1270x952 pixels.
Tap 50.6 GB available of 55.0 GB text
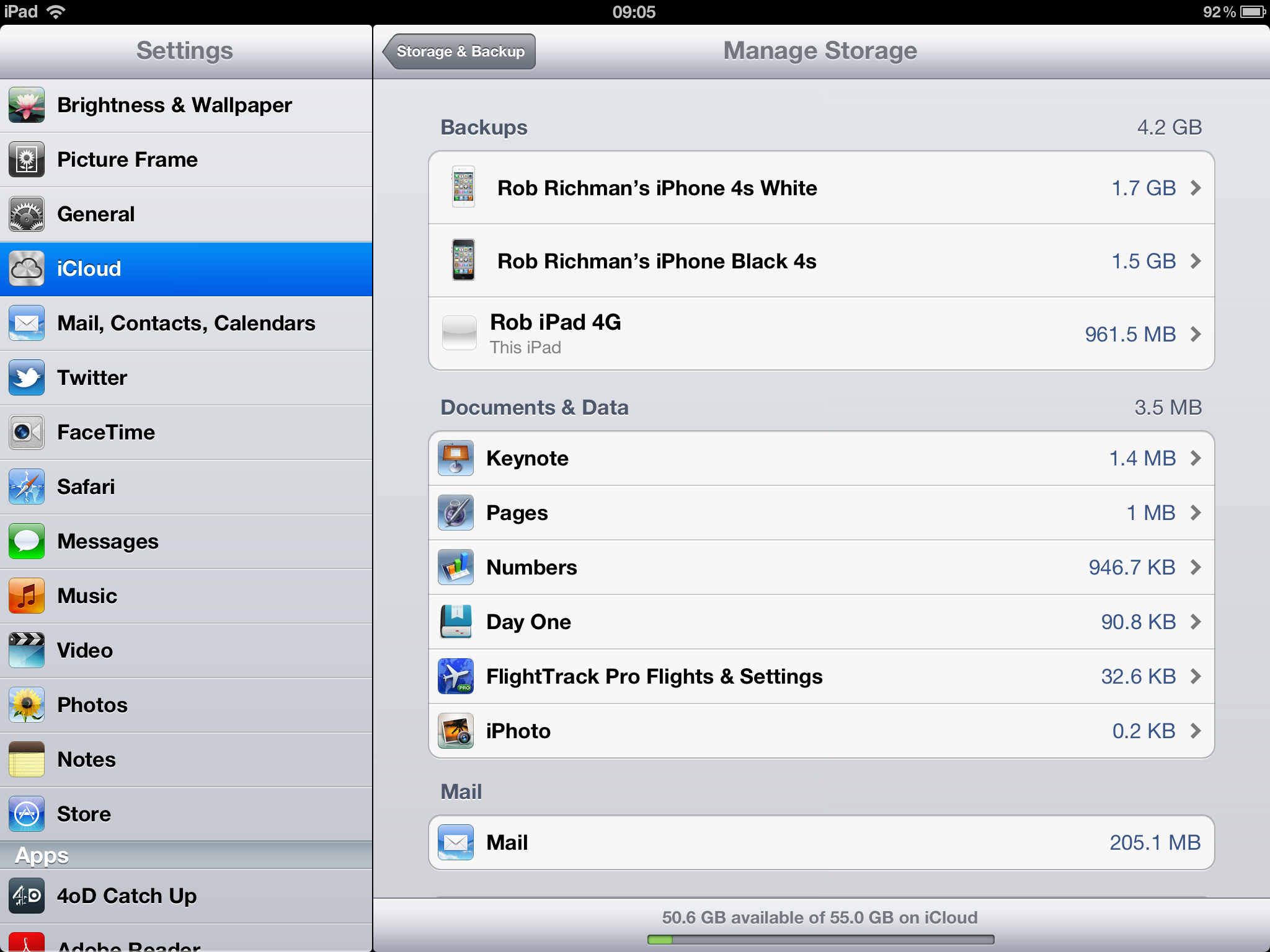coord(820,917)
